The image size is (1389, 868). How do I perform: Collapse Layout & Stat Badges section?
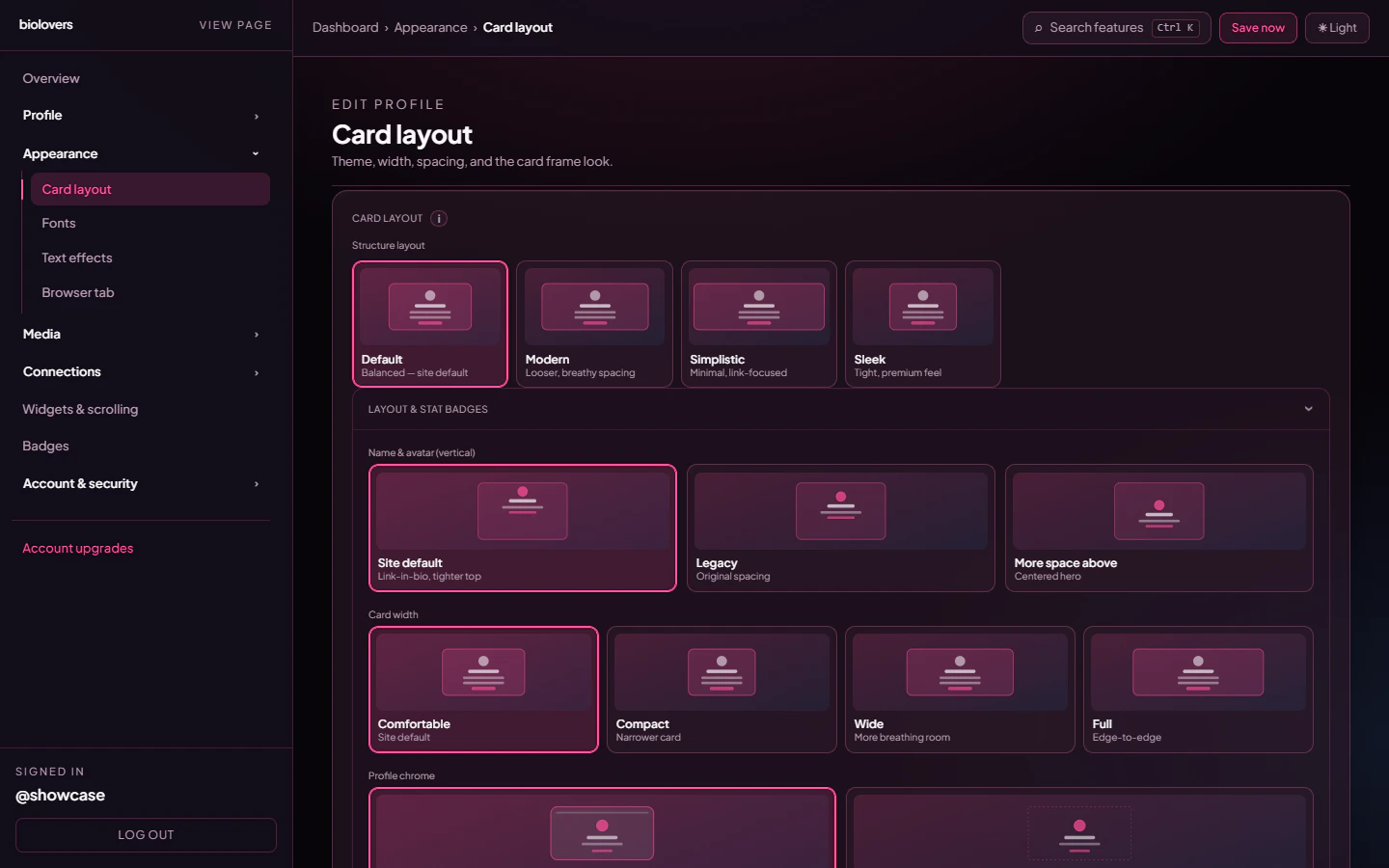point(840,410)
